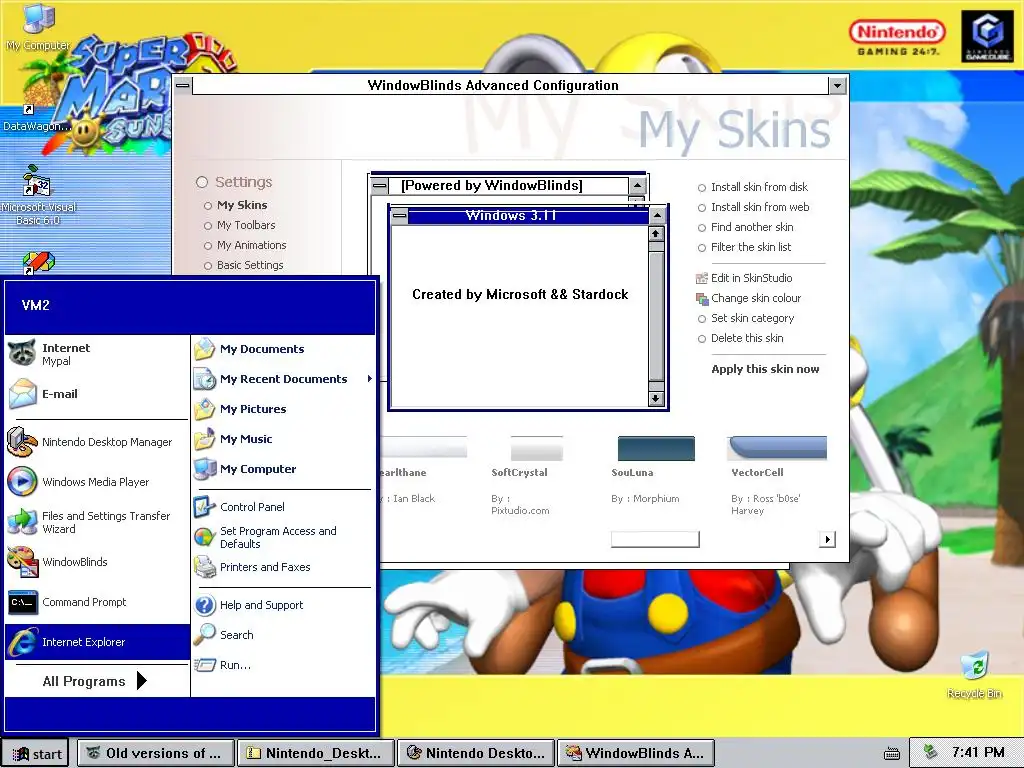Image resolution: width=1024 pixels, height=768 pixels.
Task: Select the VectorCell skin thumbnail
Action: (x=777, y=449)
